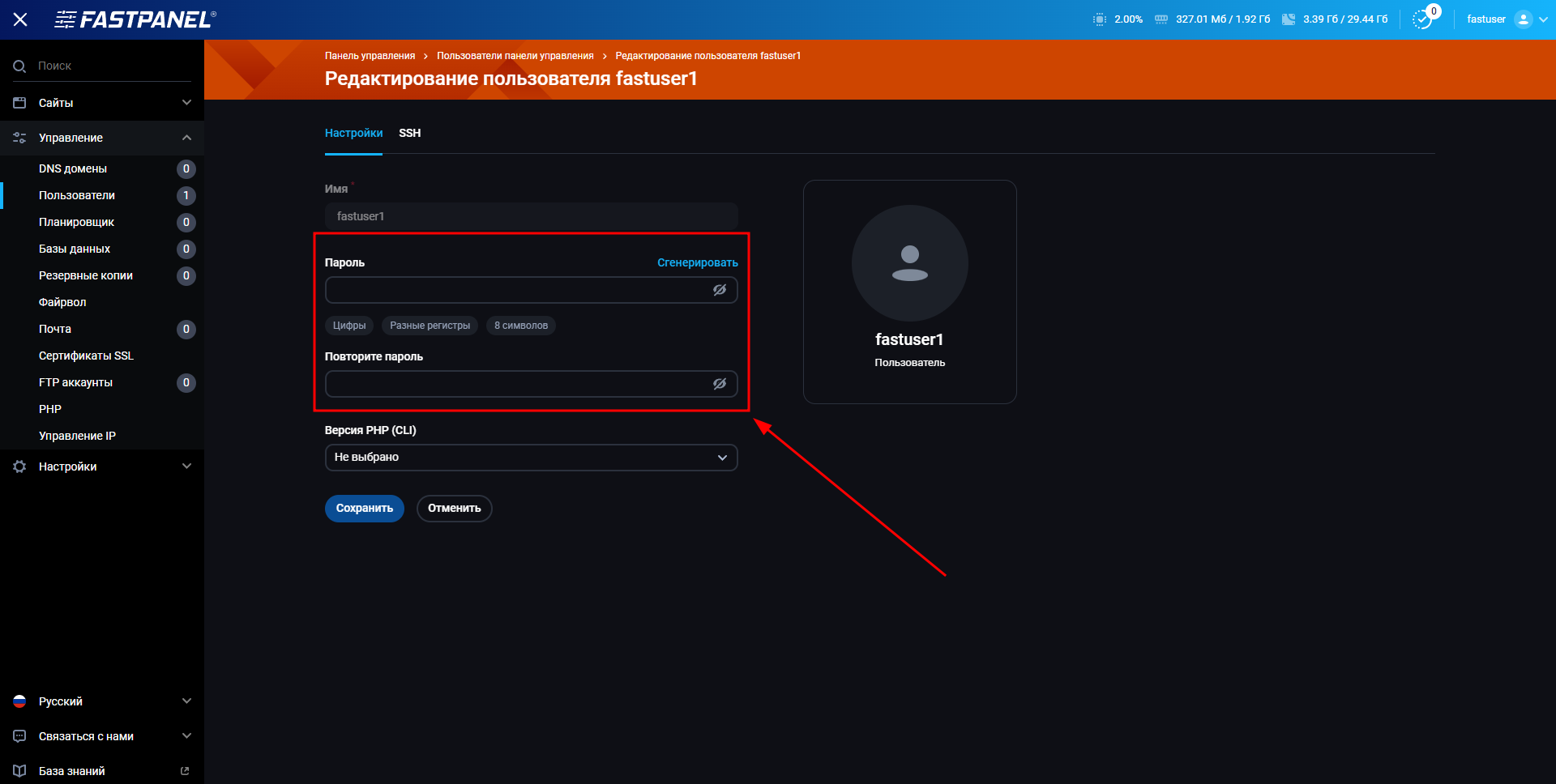
Task: Click the CPU usage indicator showing 2.00%
Action: click(x=1117, y=19)
